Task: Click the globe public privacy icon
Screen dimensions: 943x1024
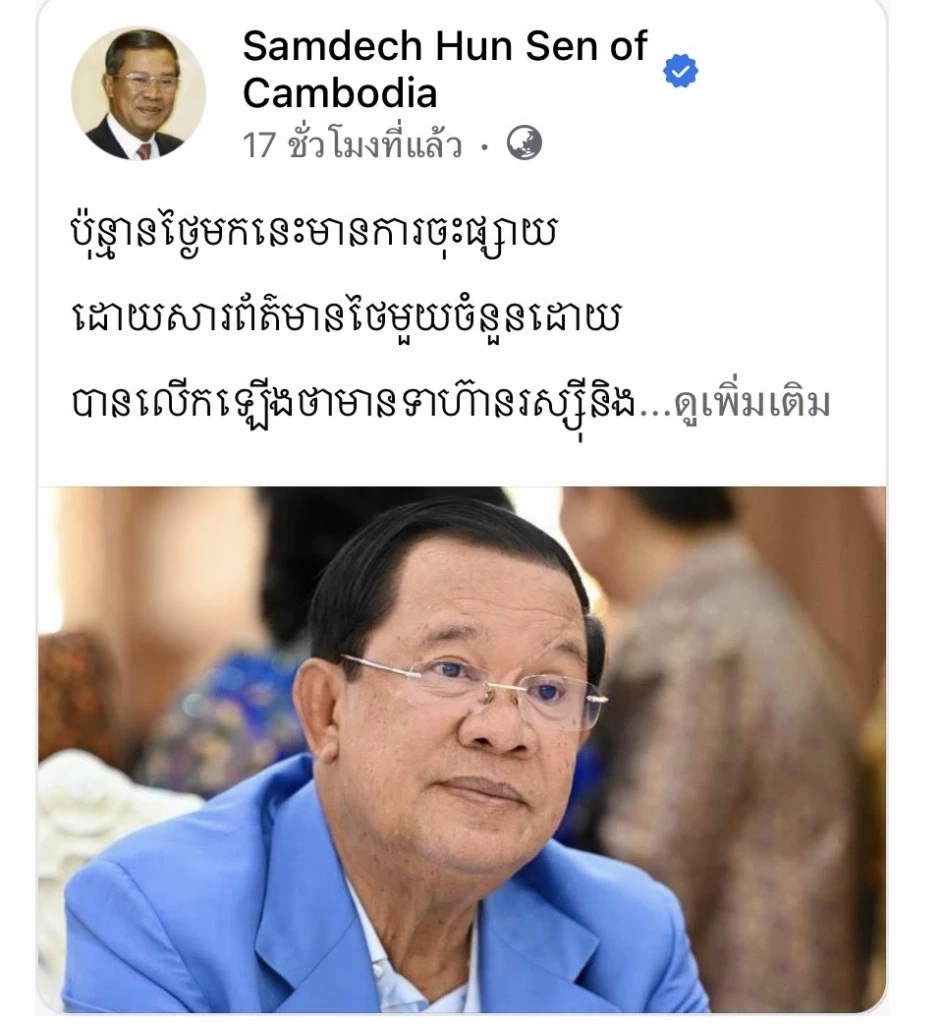Action: (x=524, y=143)
